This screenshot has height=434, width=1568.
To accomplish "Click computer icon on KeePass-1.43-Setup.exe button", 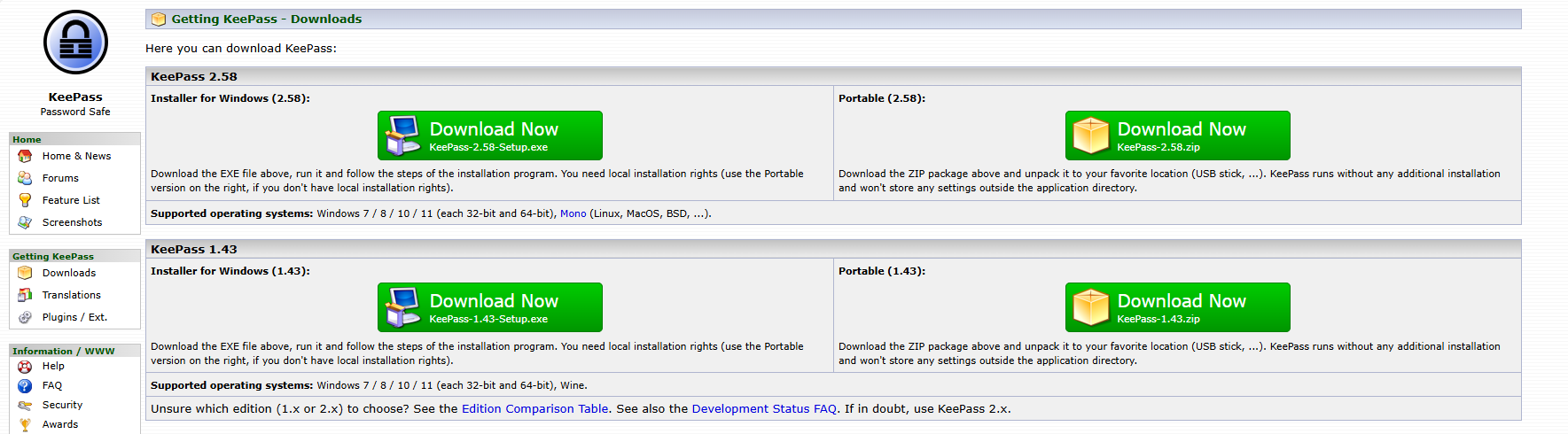I will [403, 307].
